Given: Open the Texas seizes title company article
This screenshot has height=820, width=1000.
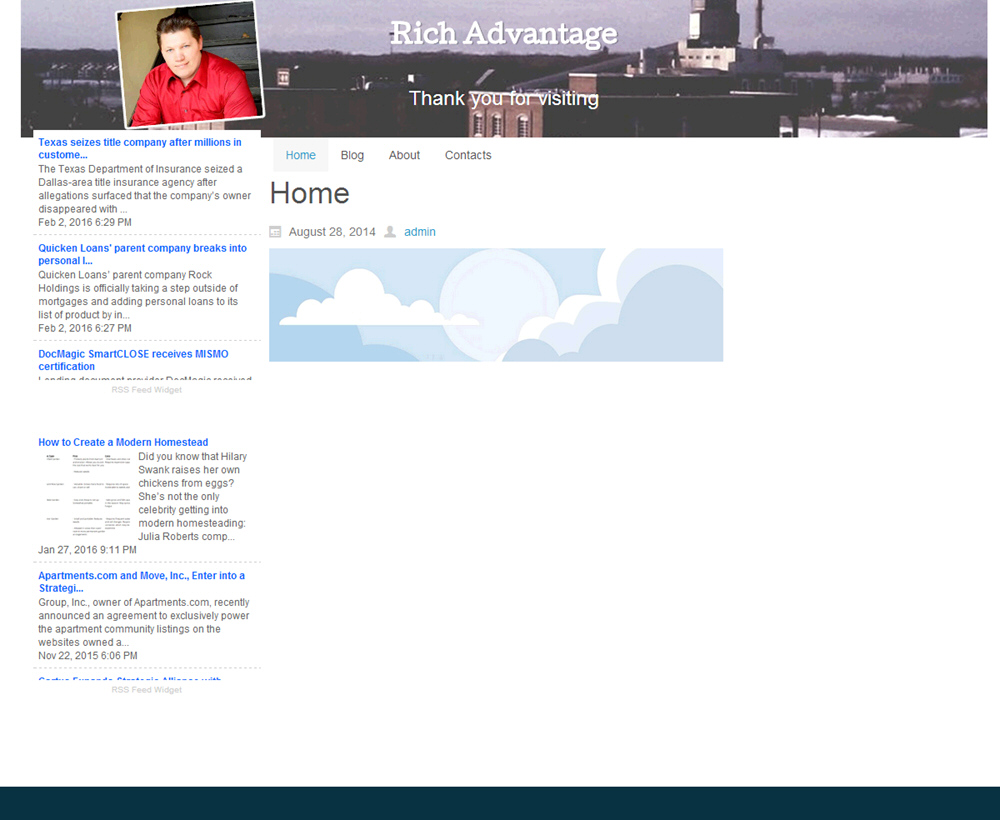Looking at the screenshot, I should [140, 149].
